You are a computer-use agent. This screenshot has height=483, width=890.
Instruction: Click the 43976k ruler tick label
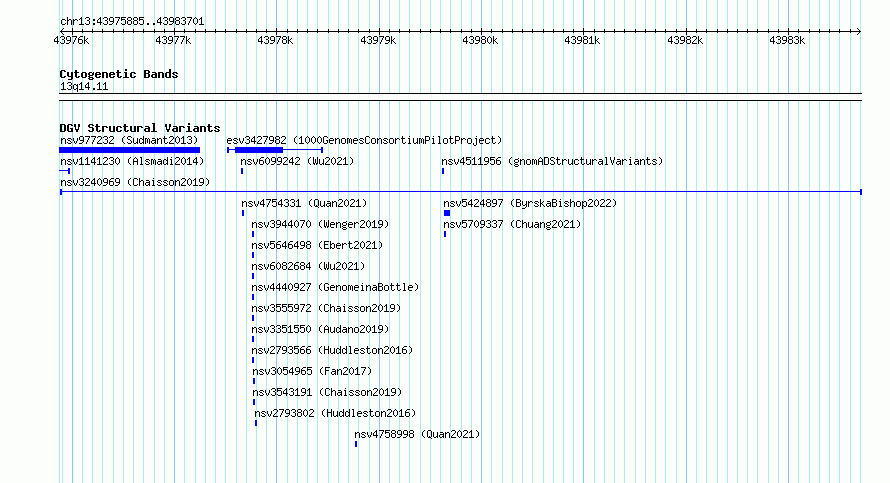coord(71,40)
